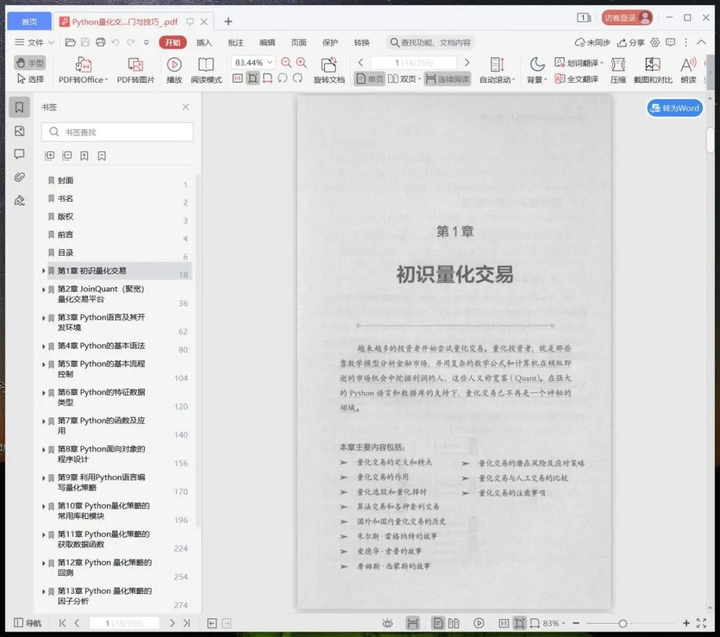
Task: Click the undo arrow icon
Action: click(x=115, y=42)
